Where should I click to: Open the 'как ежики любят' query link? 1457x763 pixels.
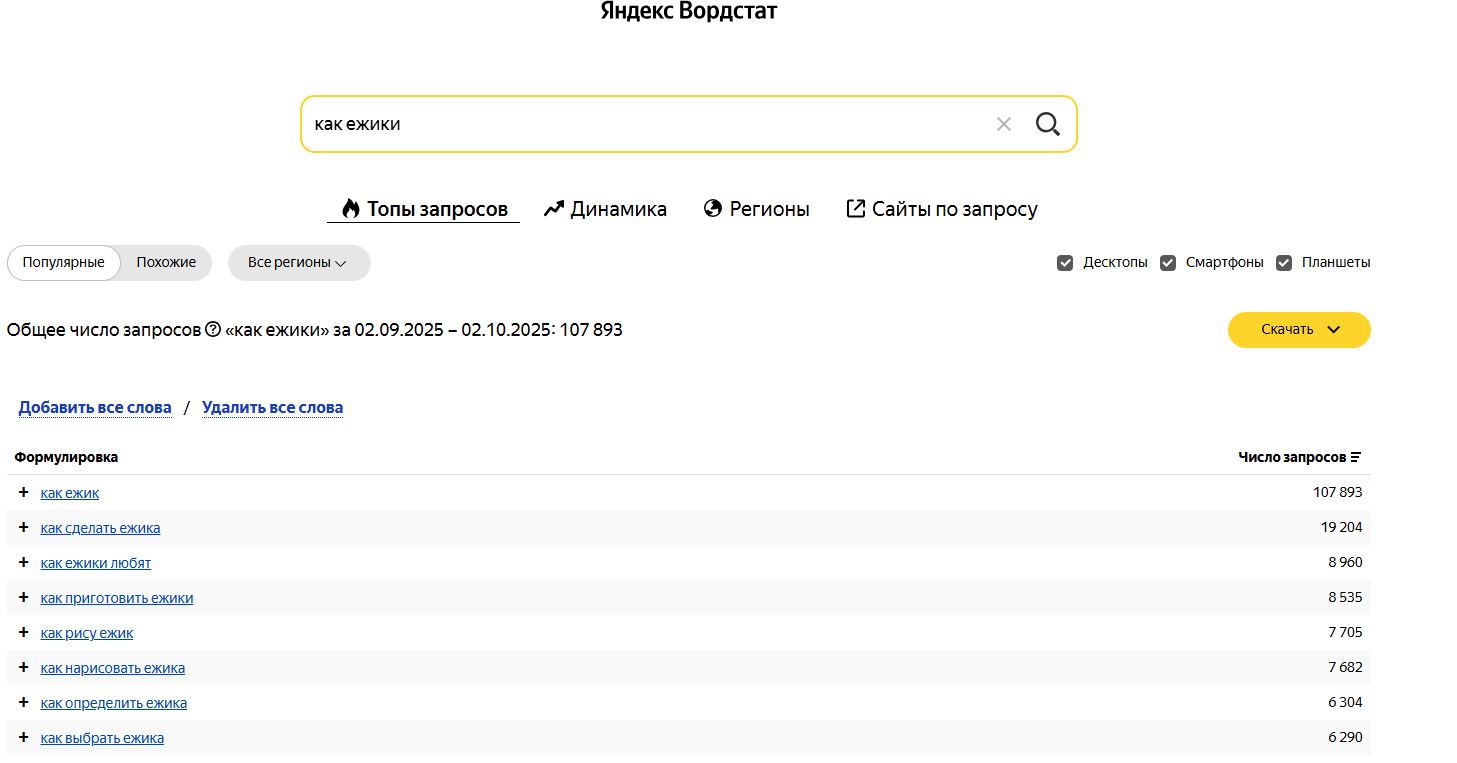point(96,563)
